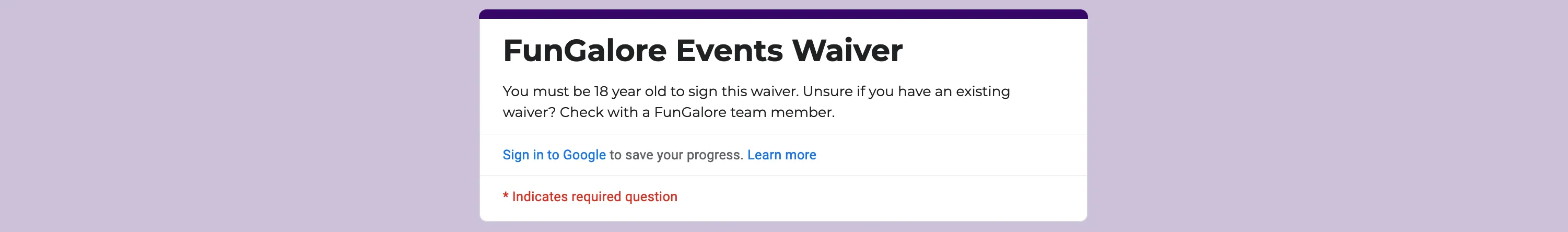Click the "Check with a FunGalore team member" text
Viewport: 1568px width, 232px height.
[x=696, y=113]
